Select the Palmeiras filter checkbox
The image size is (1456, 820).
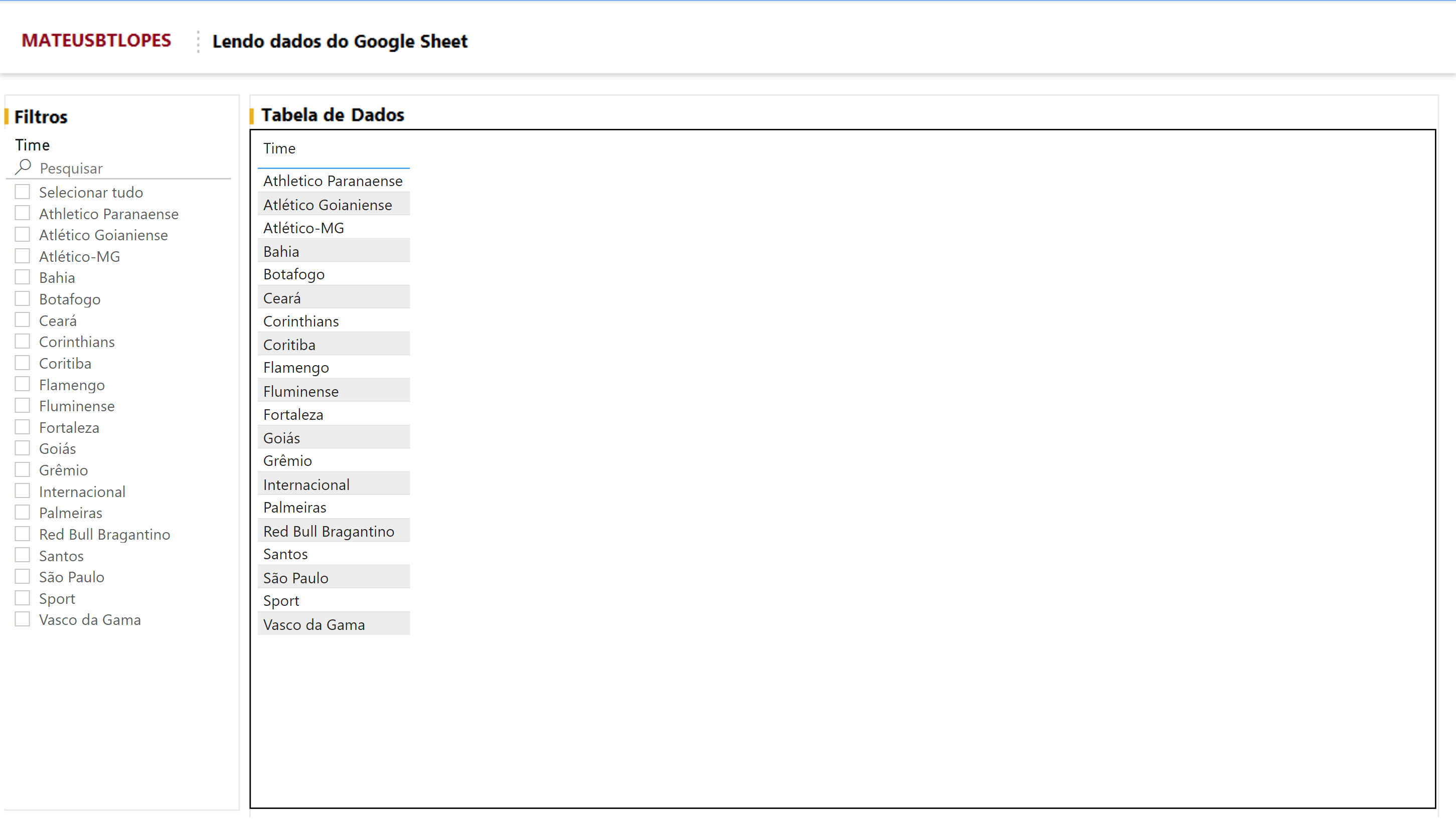pyautogui.click(x=22, y=513)
